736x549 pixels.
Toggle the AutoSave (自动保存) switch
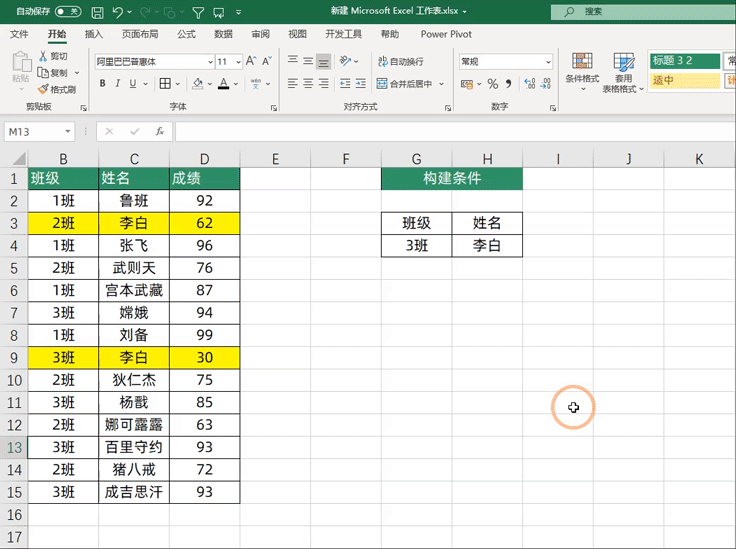[68, 12]
